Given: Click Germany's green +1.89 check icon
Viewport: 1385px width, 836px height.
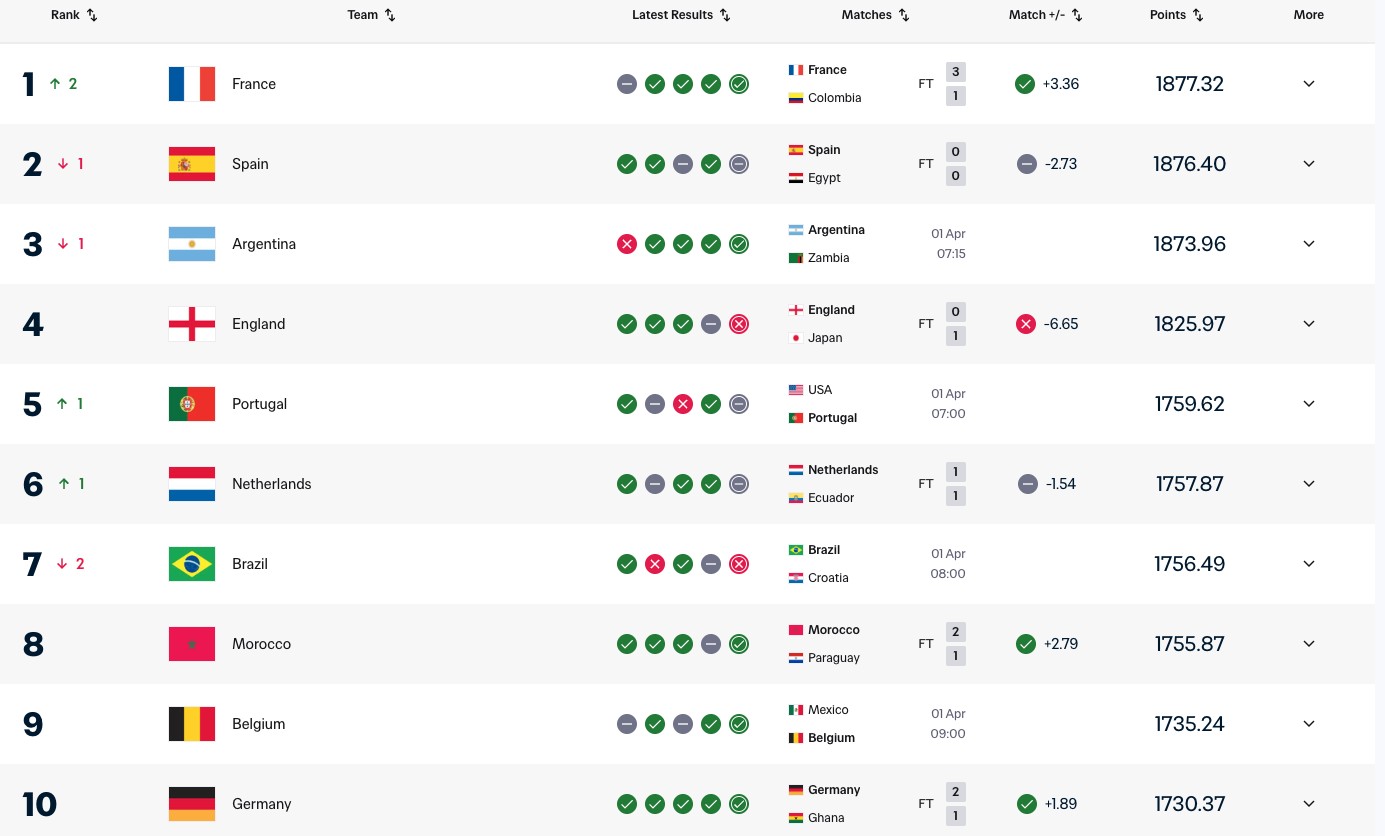Looking at the screenshot, I should [1026, 804].
